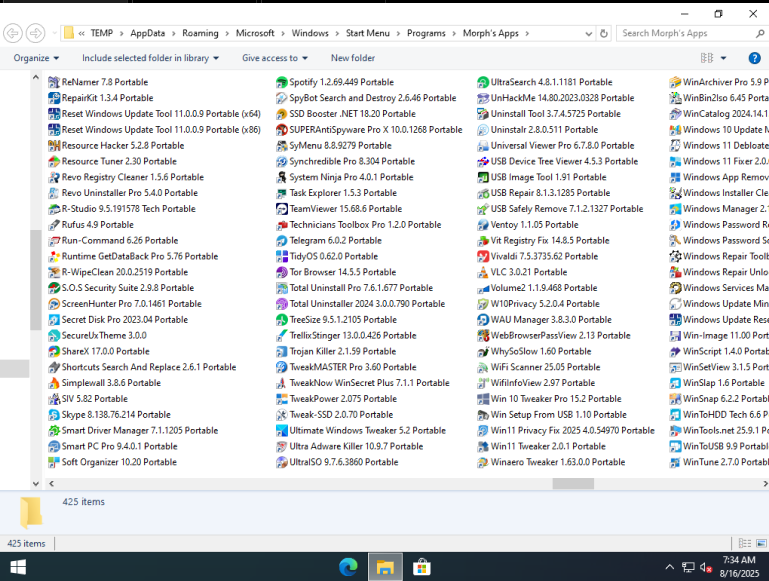Expand Include selected folder in library menu
Image resolution: width=769 pixels, height=581 pixels.
tap(150, 58)
